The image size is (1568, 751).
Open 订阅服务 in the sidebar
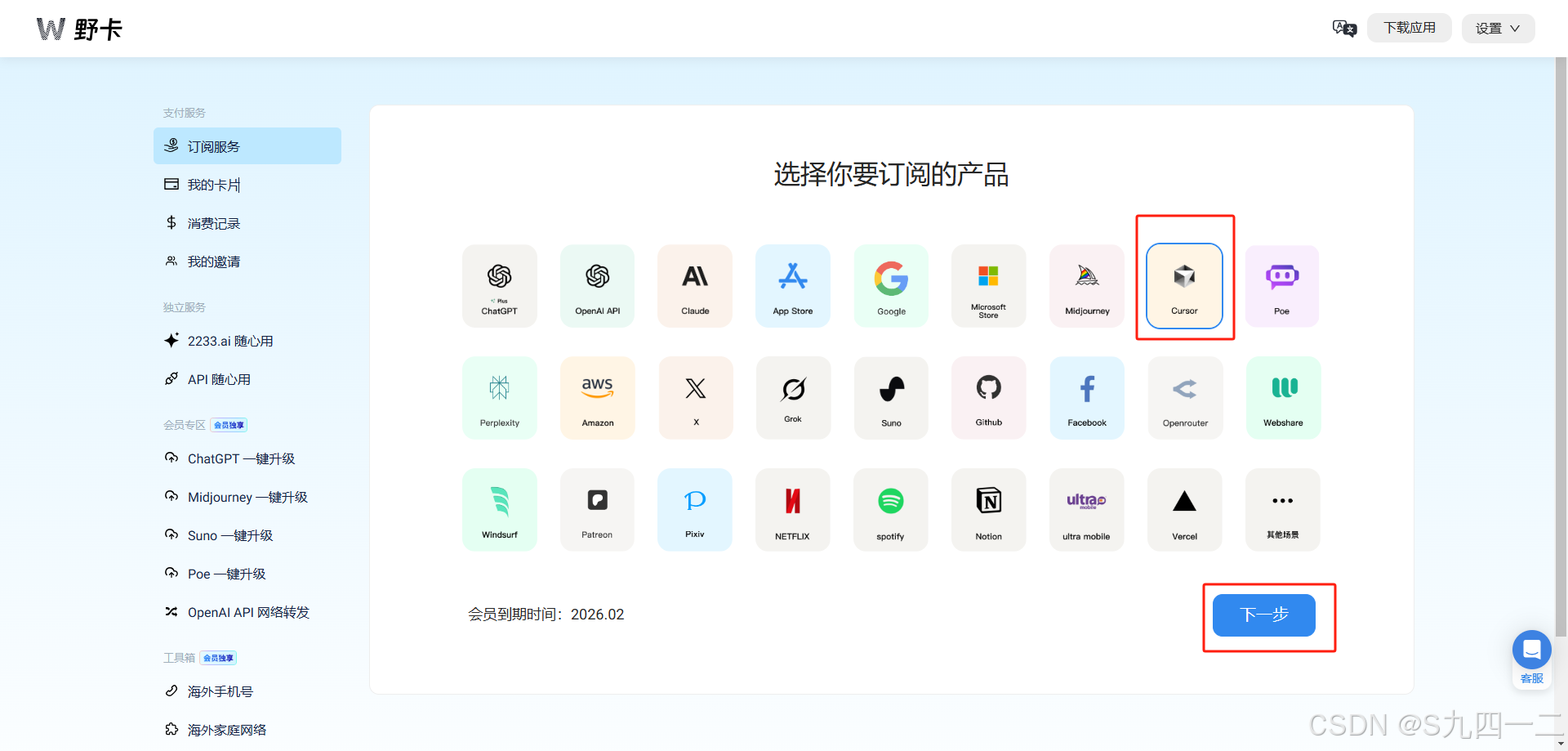click(x=247, y=146)
